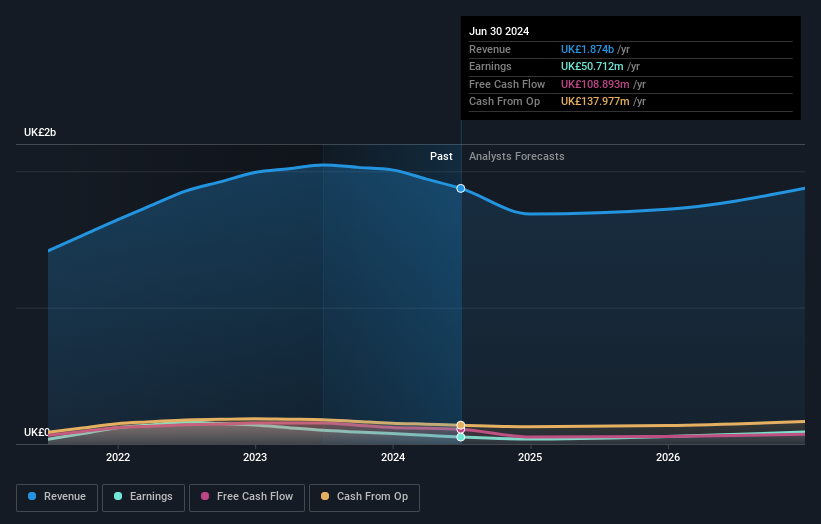
Task: Click the UK£50.712m earnings value
Action: click(x=592, y=66)
